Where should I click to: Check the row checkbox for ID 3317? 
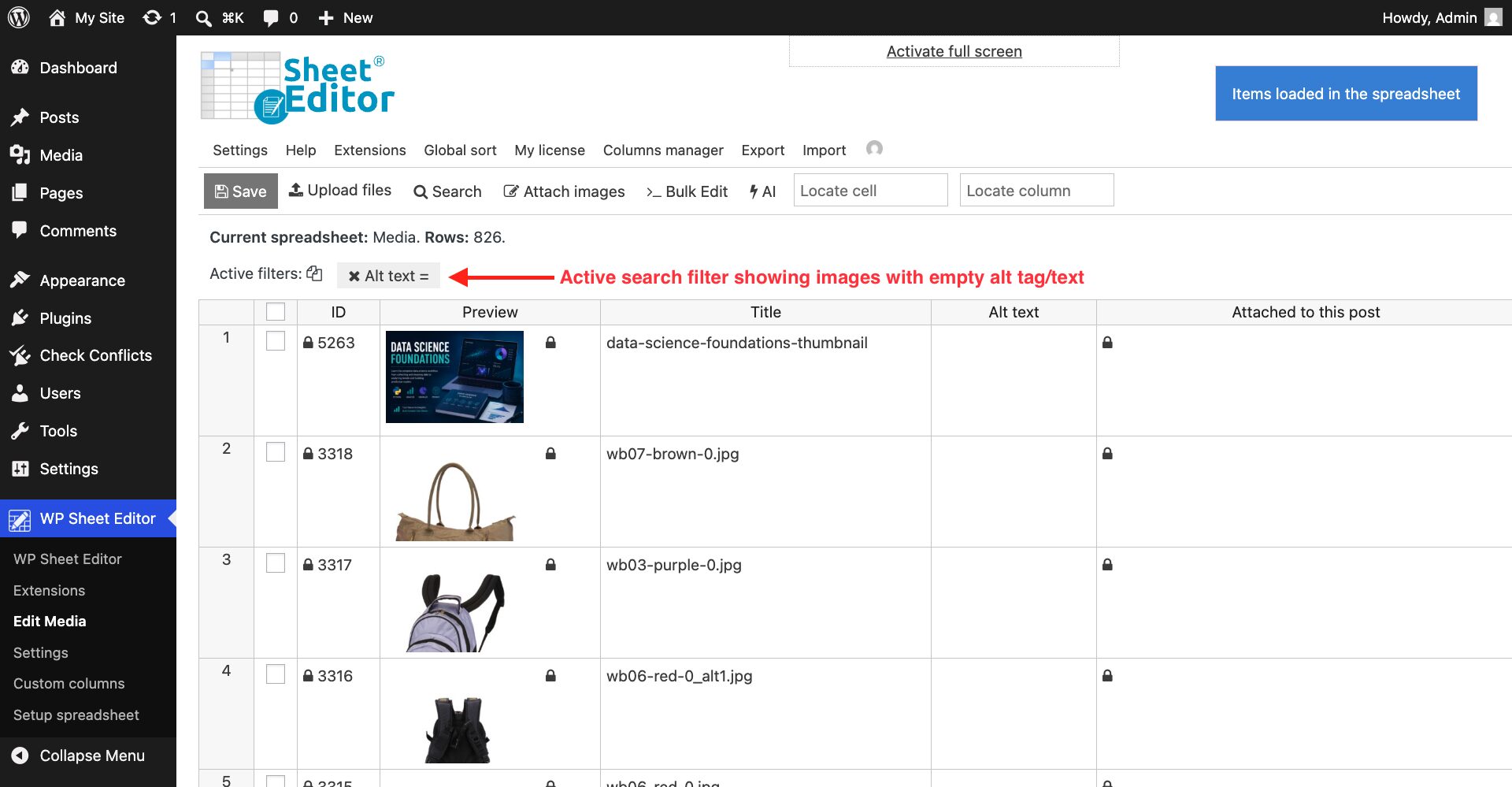[276, 563]
